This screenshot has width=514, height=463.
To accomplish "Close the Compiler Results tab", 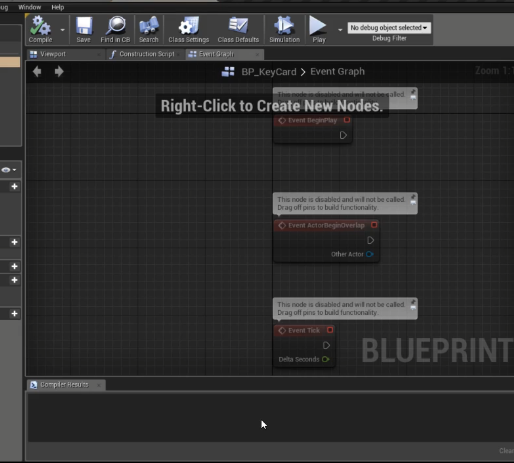I will pyautogui.click(x=99, y=385).
